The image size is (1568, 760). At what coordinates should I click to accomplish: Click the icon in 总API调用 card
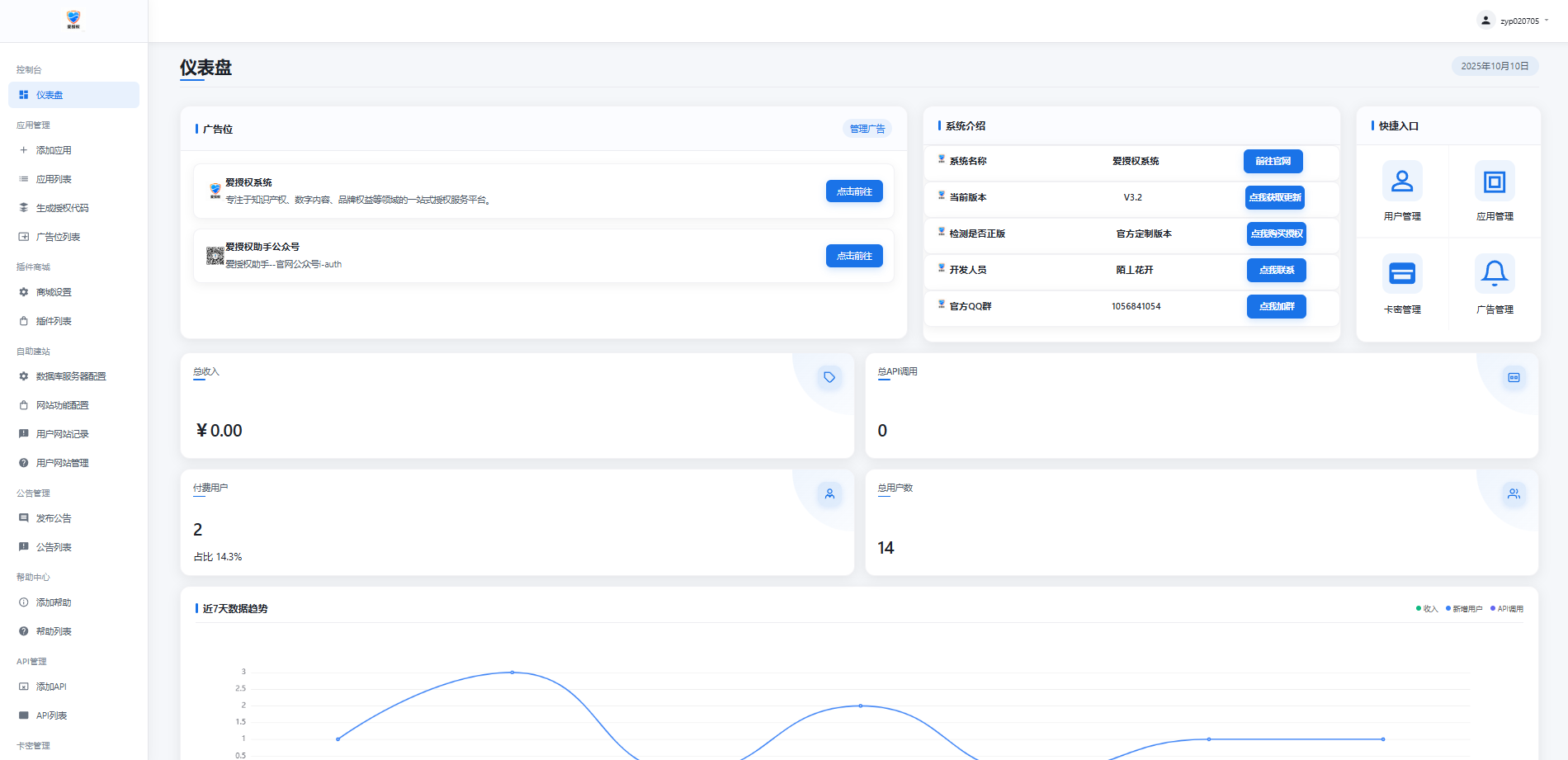click(1514, 377)
